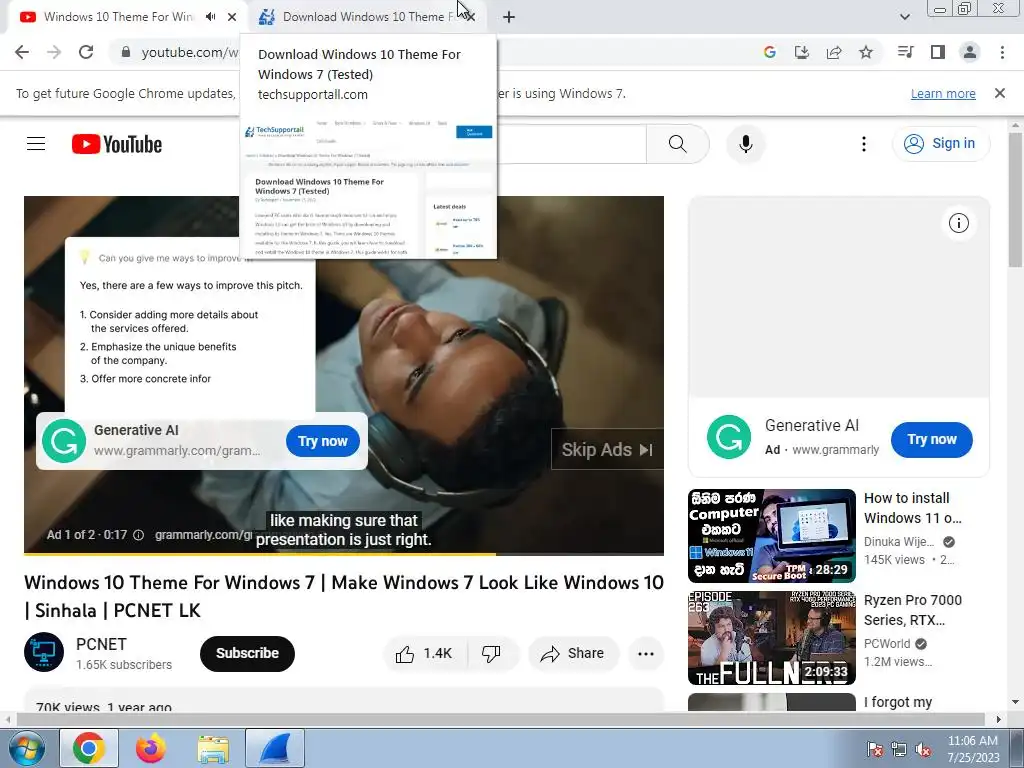Click the Chrome icon in the taskbar
Viewport: 1024px width, 768px height.
[x=89, y=748]
